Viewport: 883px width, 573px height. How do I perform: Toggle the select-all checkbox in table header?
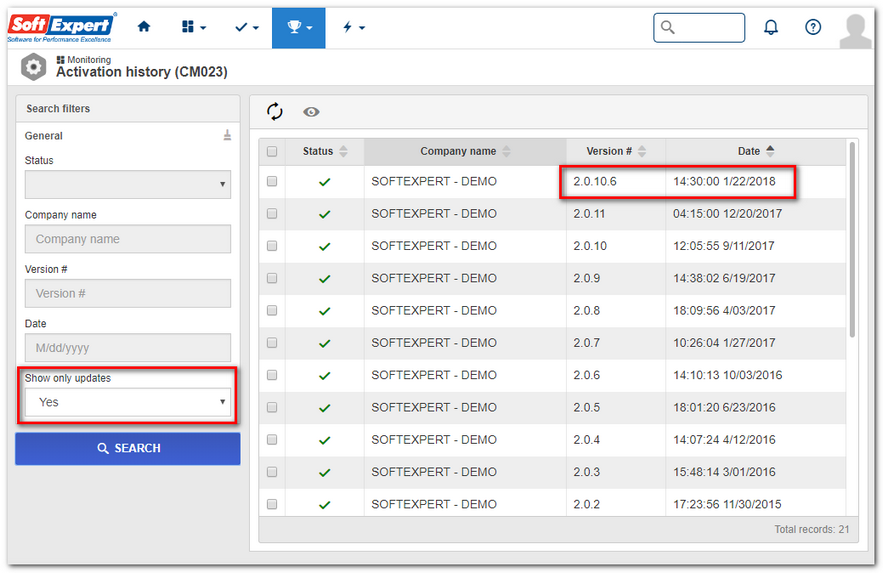point(272,151)
